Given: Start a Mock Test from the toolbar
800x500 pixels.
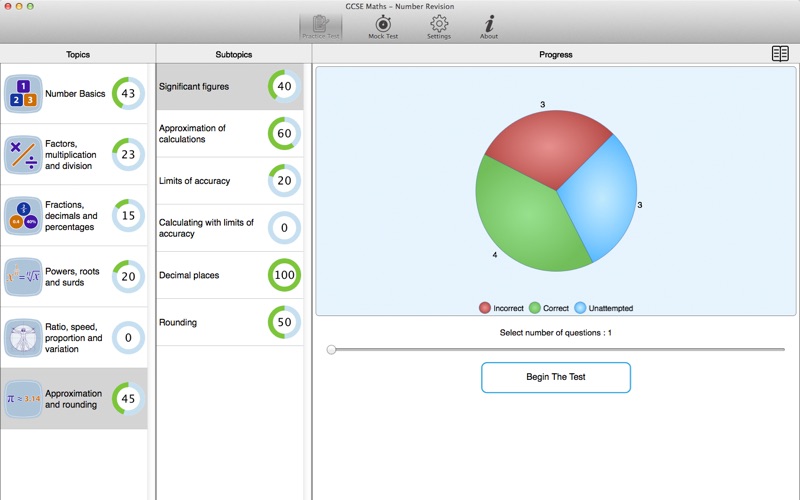Looking at the screenshot, I should 383,27.
